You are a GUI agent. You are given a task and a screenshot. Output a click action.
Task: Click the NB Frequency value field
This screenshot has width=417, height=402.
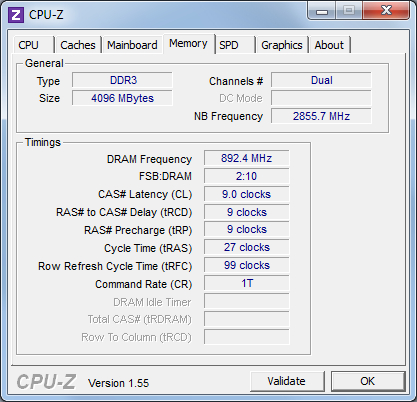point(321,116)
